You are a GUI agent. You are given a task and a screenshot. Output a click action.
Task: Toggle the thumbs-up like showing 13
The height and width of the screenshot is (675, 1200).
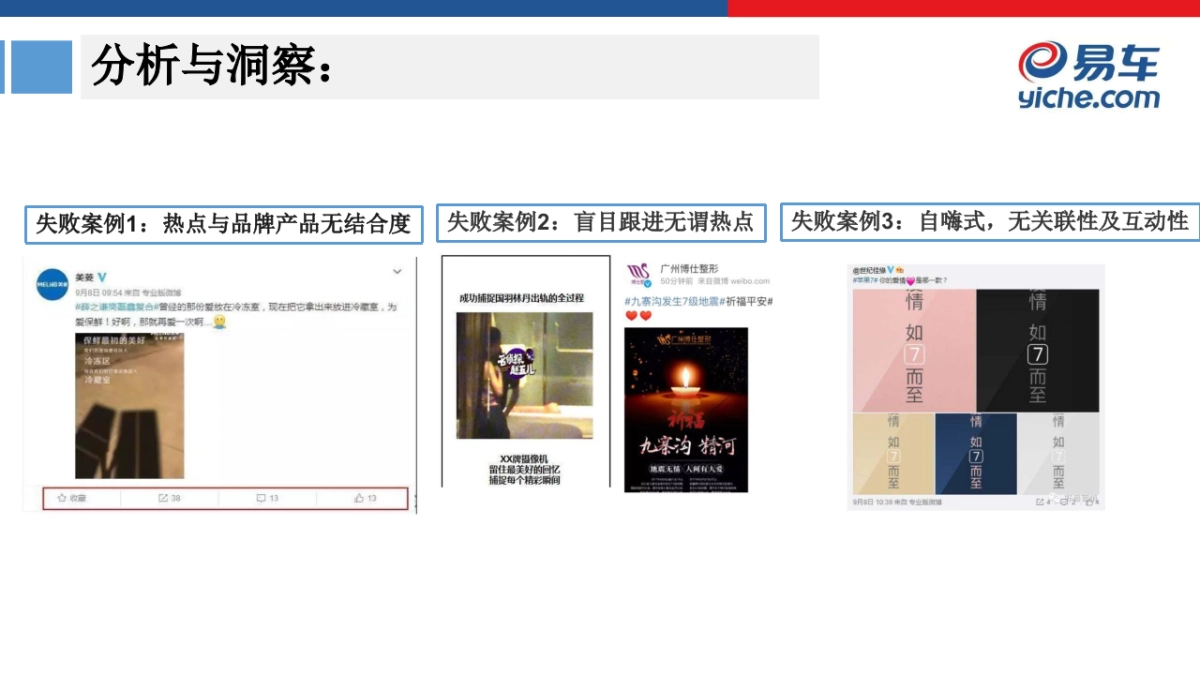point(358,499)
